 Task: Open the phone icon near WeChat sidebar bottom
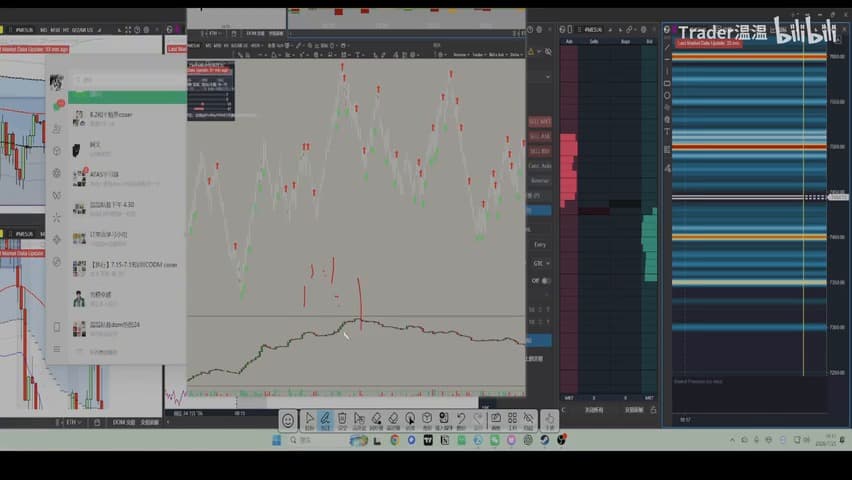57,327
